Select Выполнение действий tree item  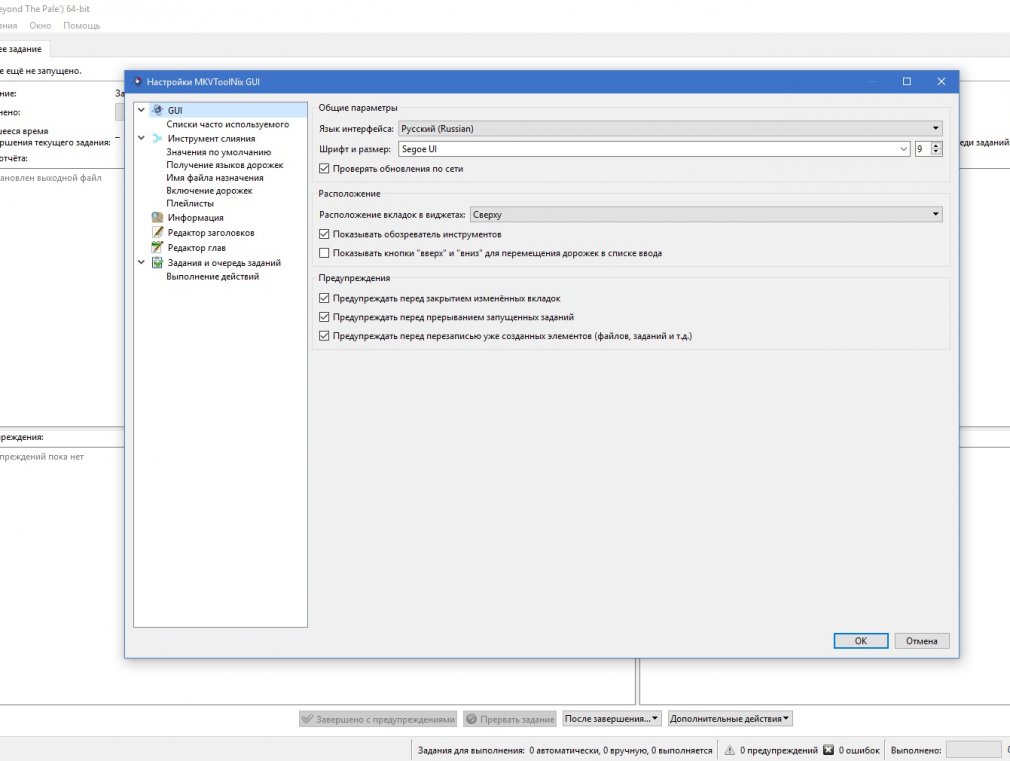[x=213, y=276]
